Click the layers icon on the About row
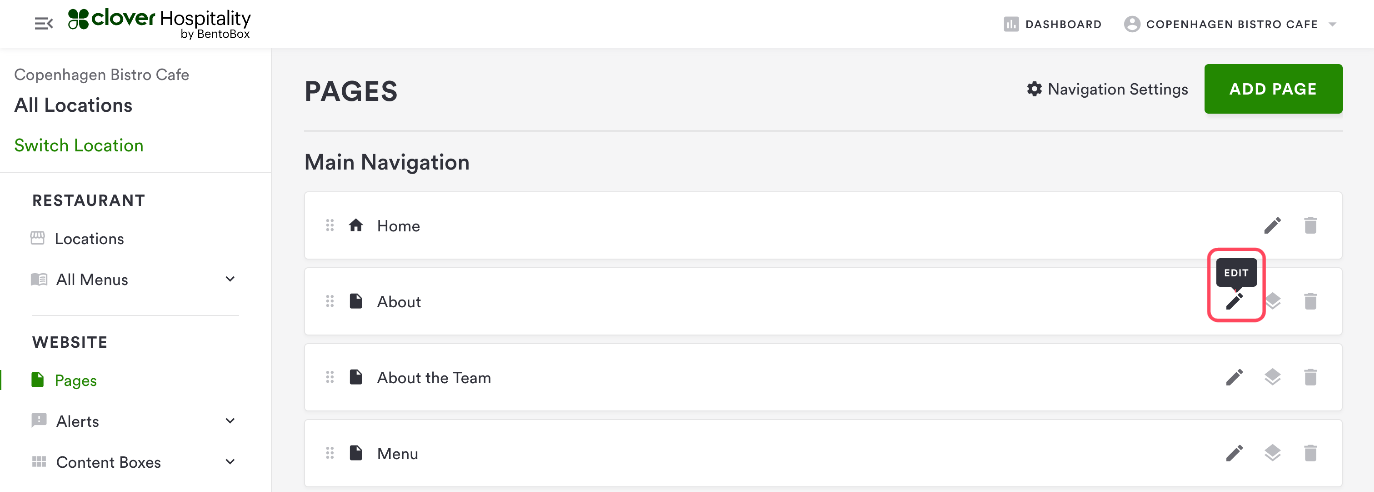1374x492 pixels. [x=1273, y=301]
